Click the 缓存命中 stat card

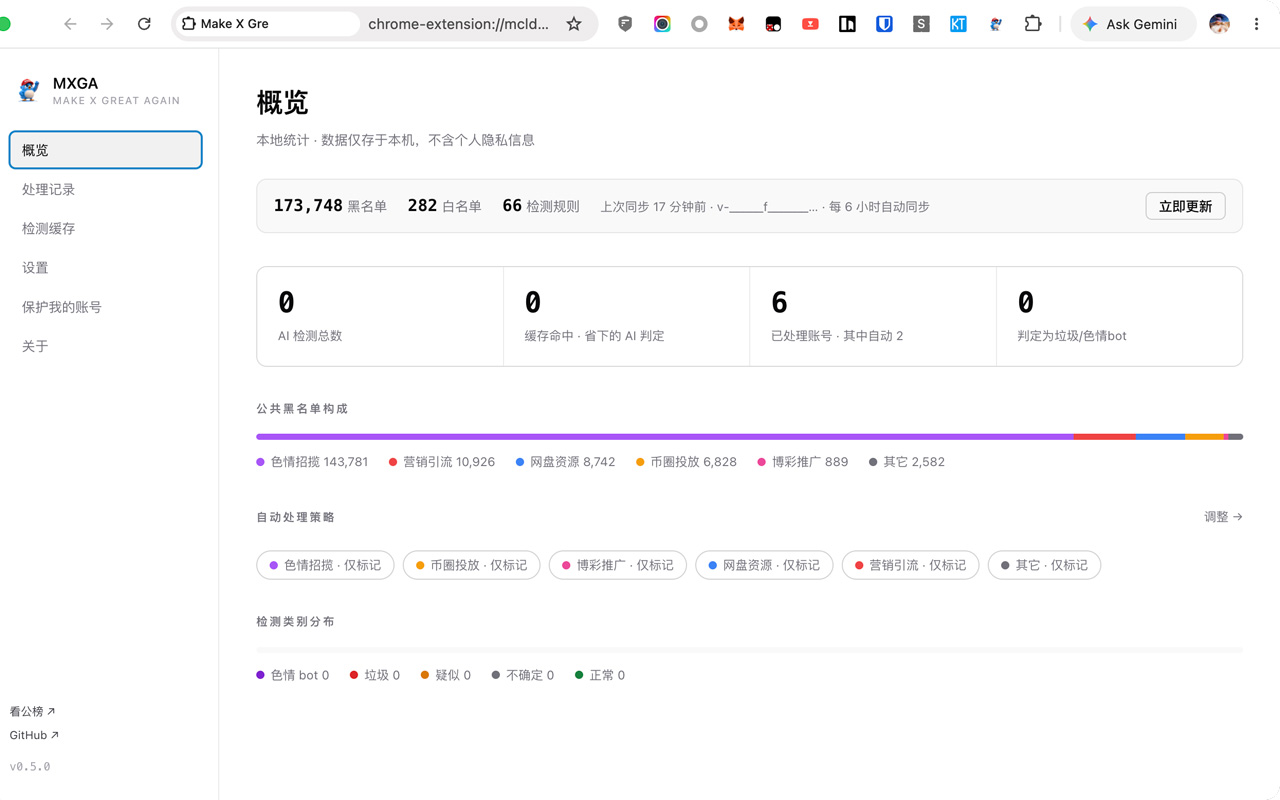coord(626,316)
